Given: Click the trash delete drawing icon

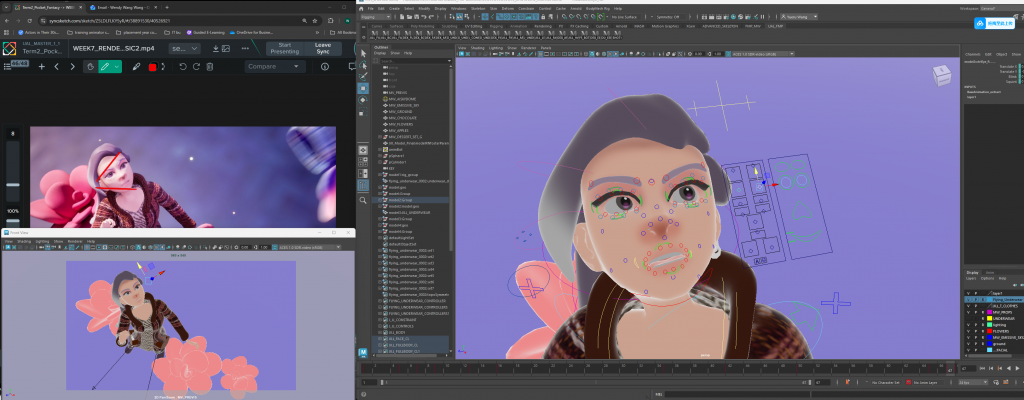Looking at the screenshot, I should click(x=209, y=67).
